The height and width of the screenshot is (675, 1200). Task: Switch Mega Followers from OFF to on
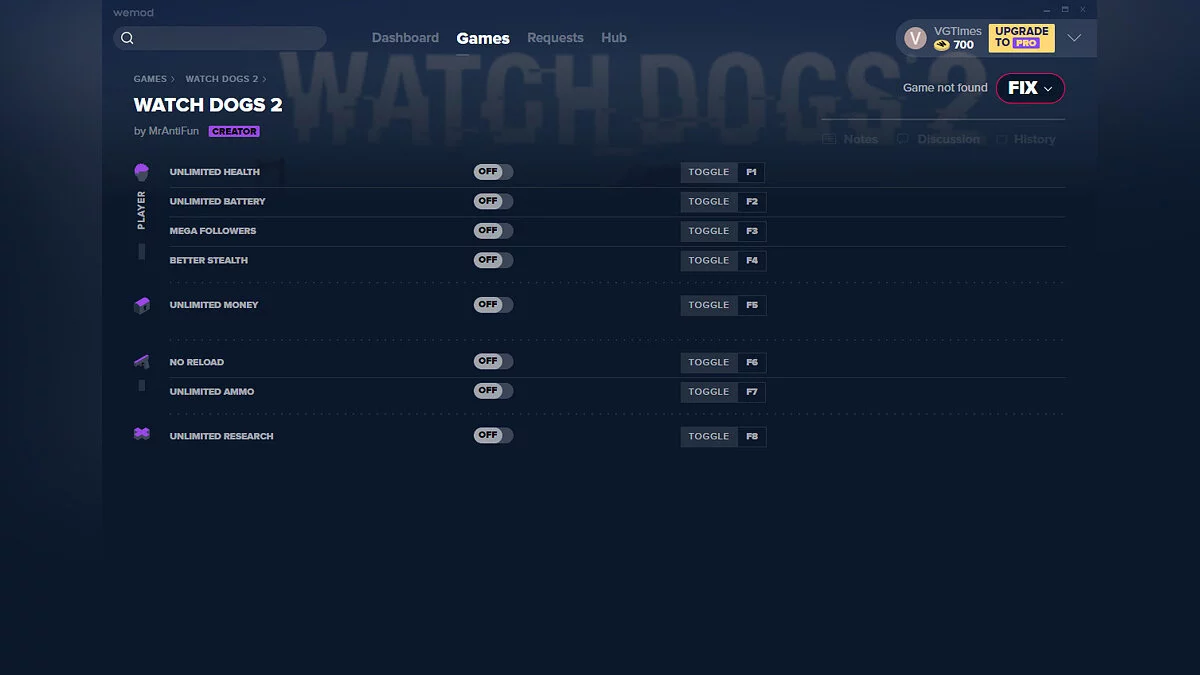pyautogui.click(x=492, y=230)
